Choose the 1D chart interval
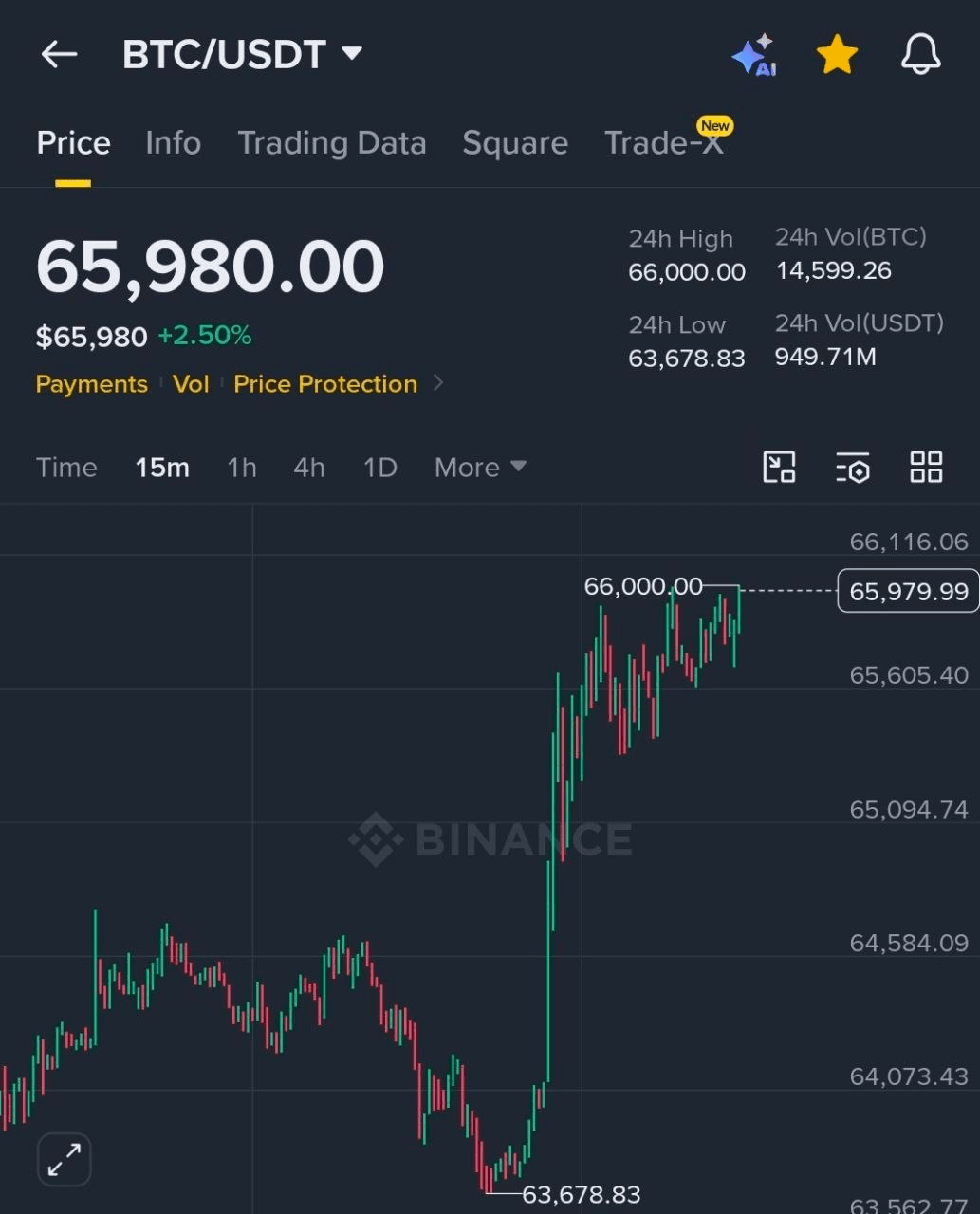Viewport: 980px width, 1214px height. click(380, 468)
